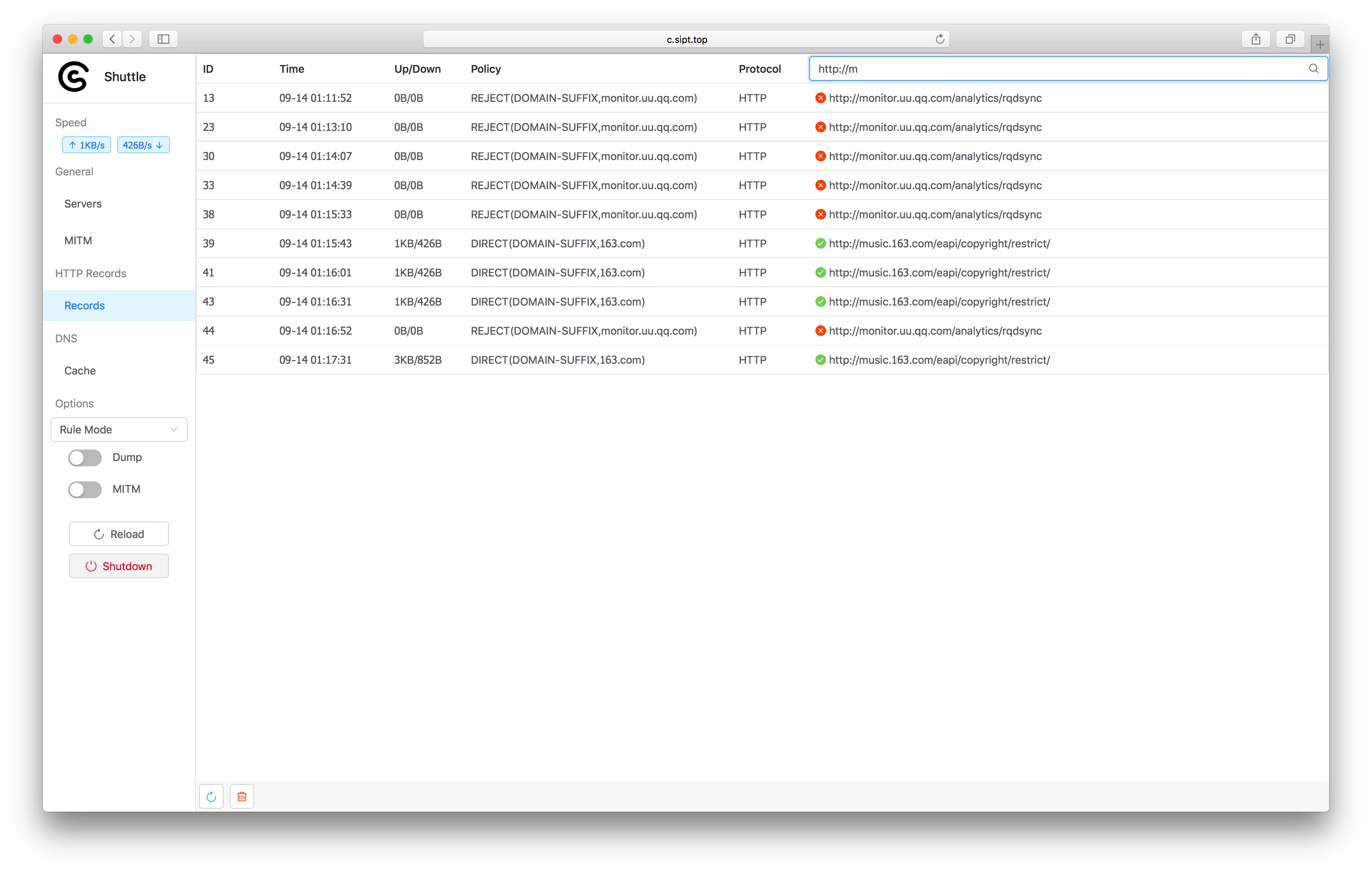
Task: Select the Cache menu item
Action: pos(80,370)
